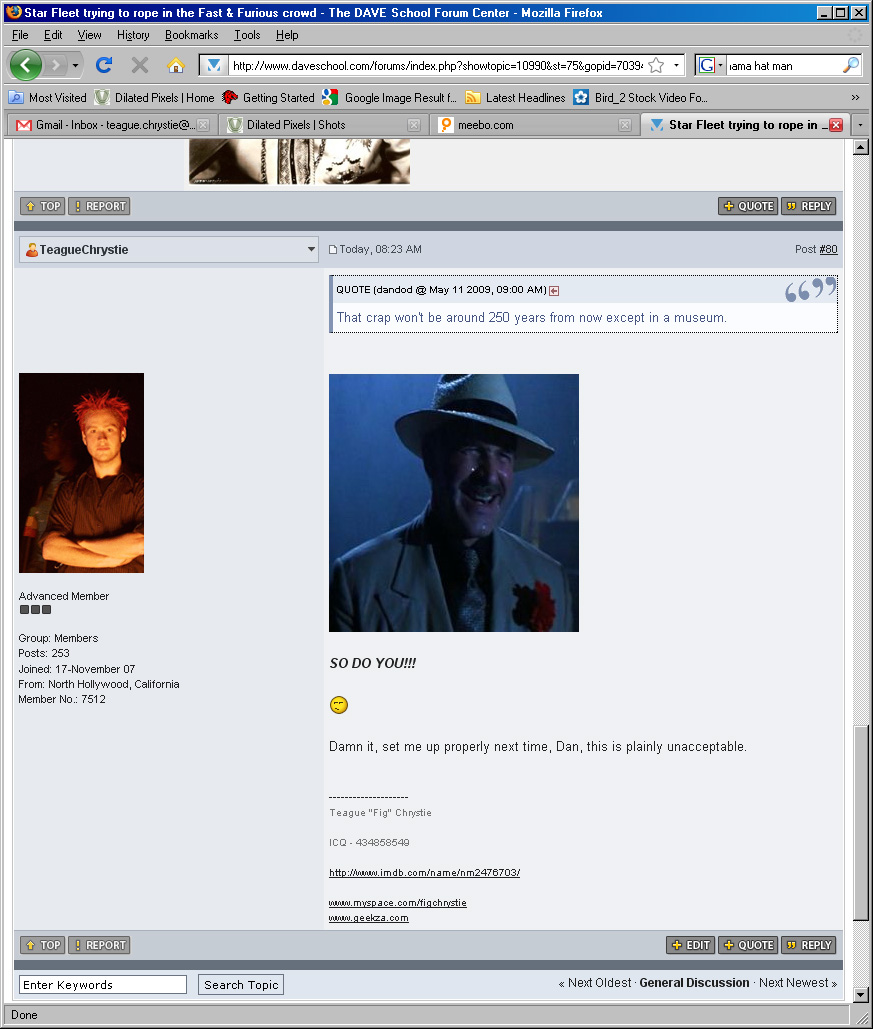Open the Getting Started bookmark
Image resolution: width=873 pixels, height=1029 pixels.
268,98
